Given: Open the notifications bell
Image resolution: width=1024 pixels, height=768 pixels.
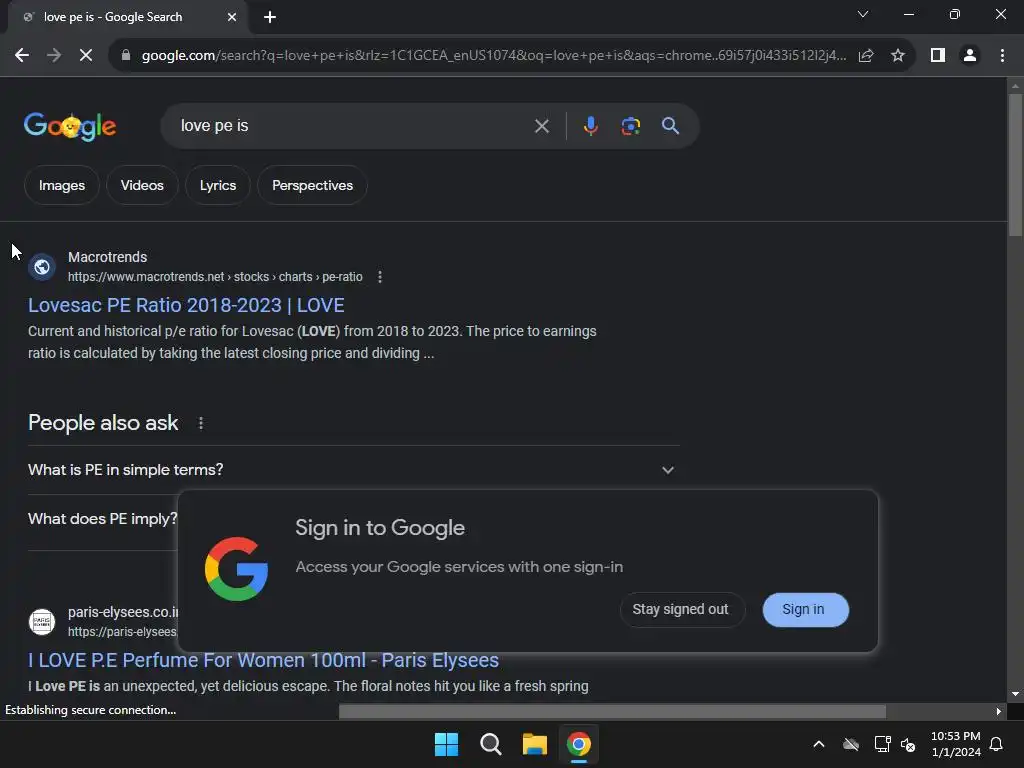Looking at the screenshot, I should click(997, 744).
